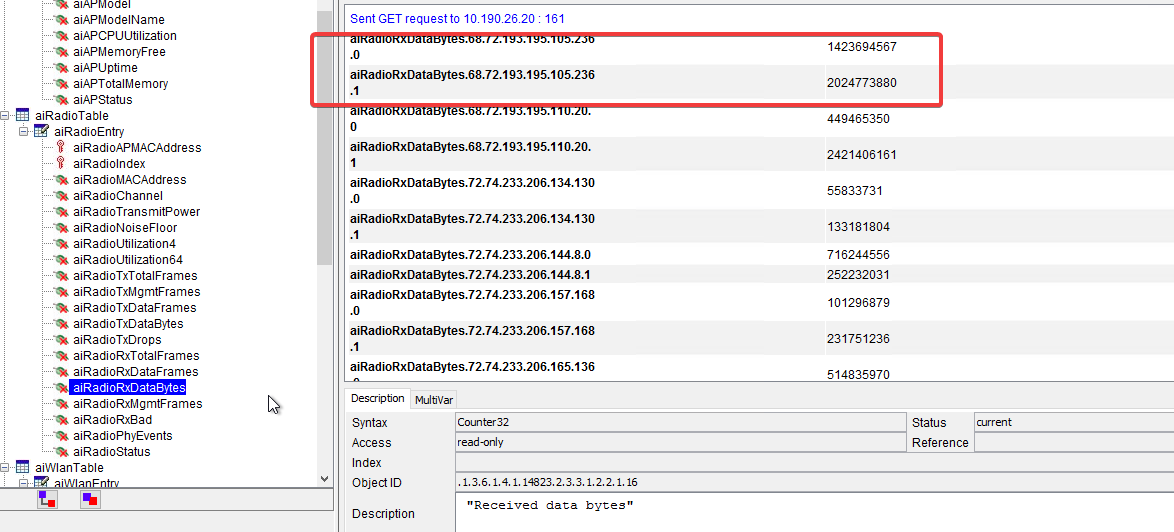This screenshot has width=1174, height=532.
Task: Click icon with connector-linked blue and red squares
Action: 48,500
